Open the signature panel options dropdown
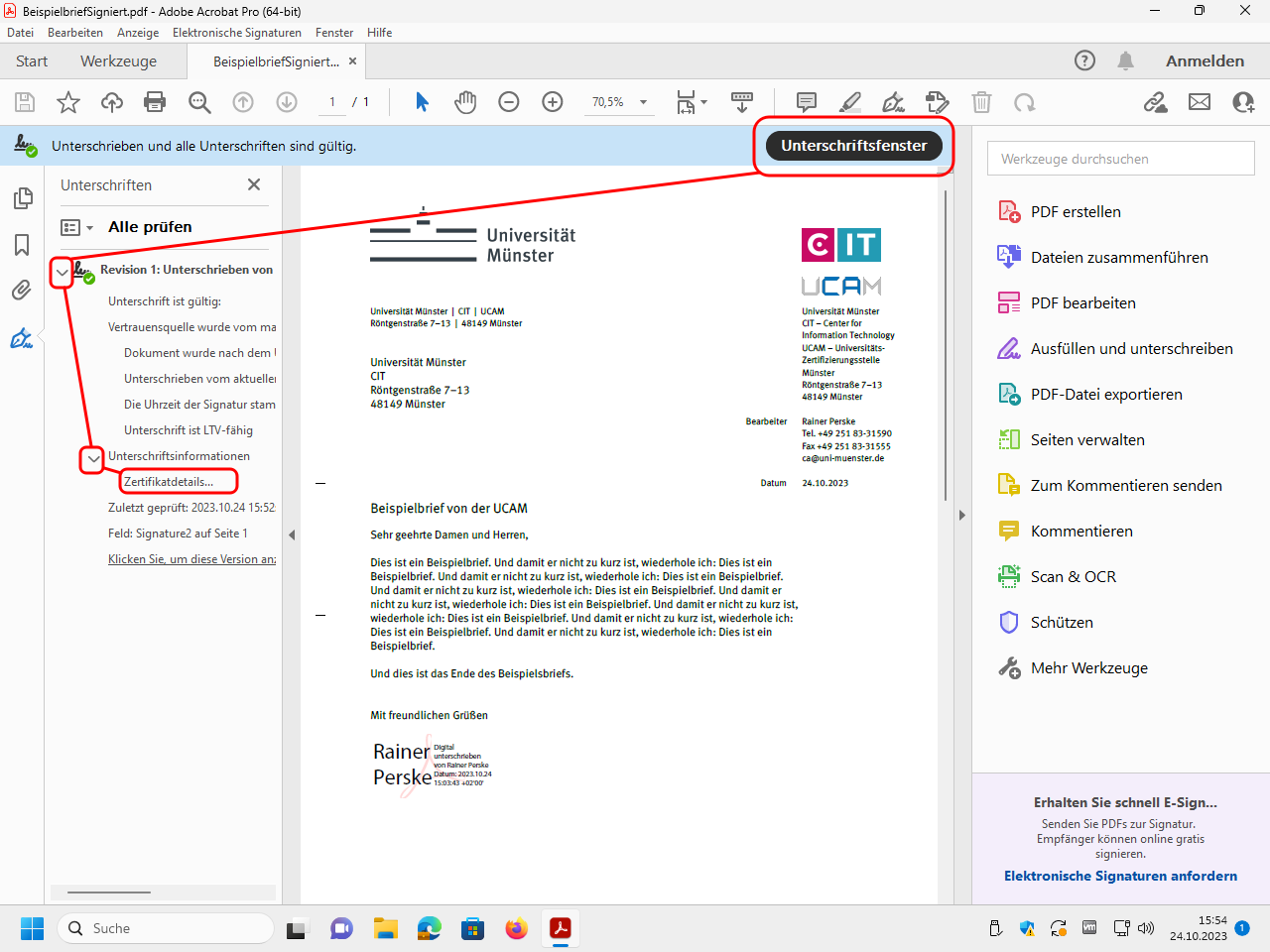1270x952 pixels. coord(77,227)
